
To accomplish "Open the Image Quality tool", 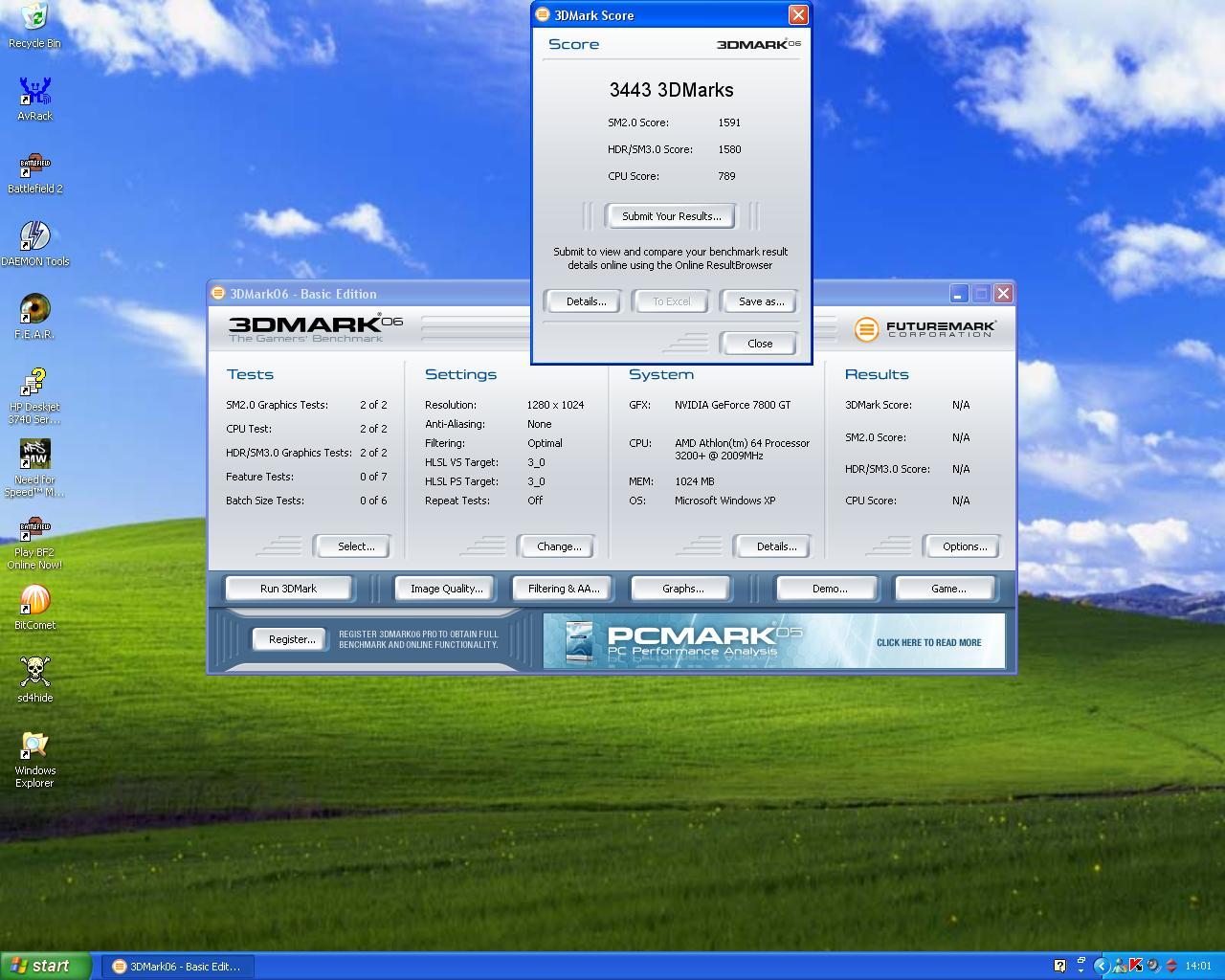I will [446, 589].
